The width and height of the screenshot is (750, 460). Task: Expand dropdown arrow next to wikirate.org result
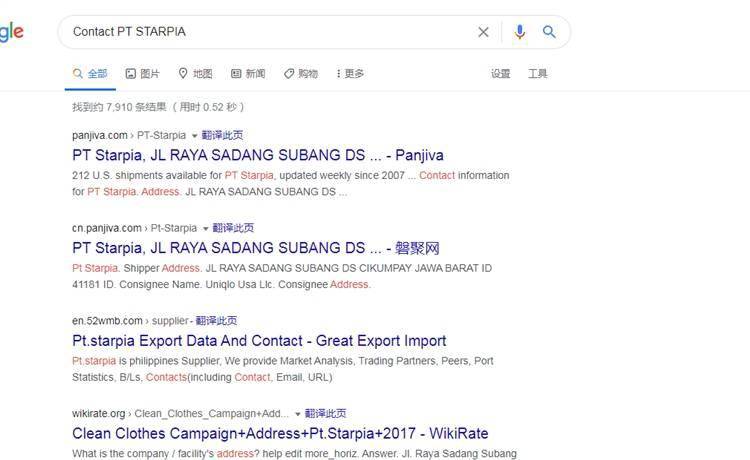(x=298, y=414)
